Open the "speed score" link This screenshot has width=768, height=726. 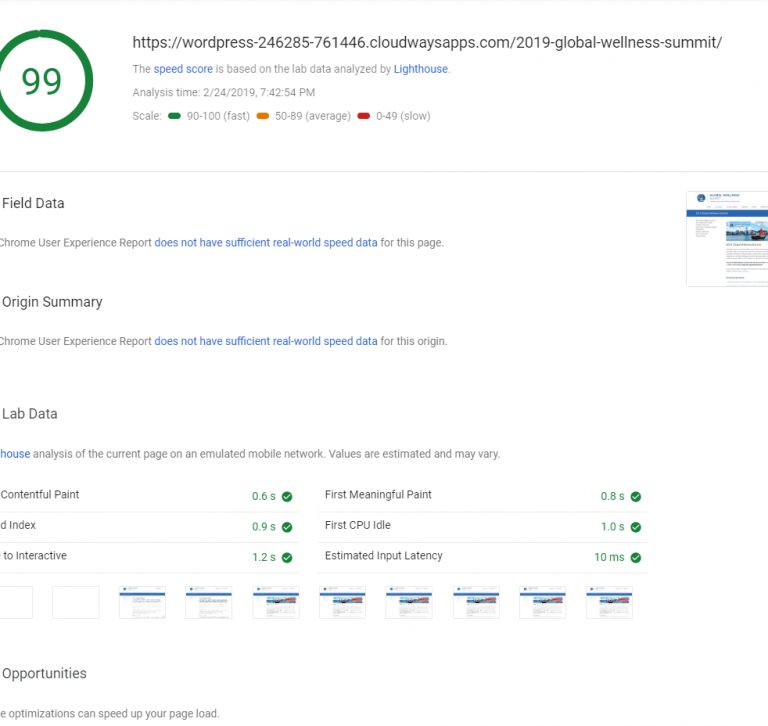(x=183, y=69)
